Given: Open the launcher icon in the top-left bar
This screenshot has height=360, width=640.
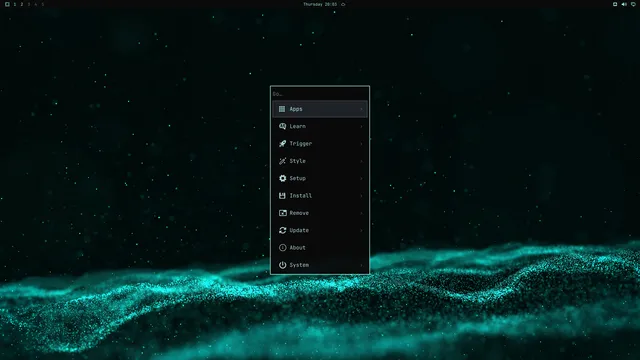Looking at the screenshot, I should (x=7, y=4).
